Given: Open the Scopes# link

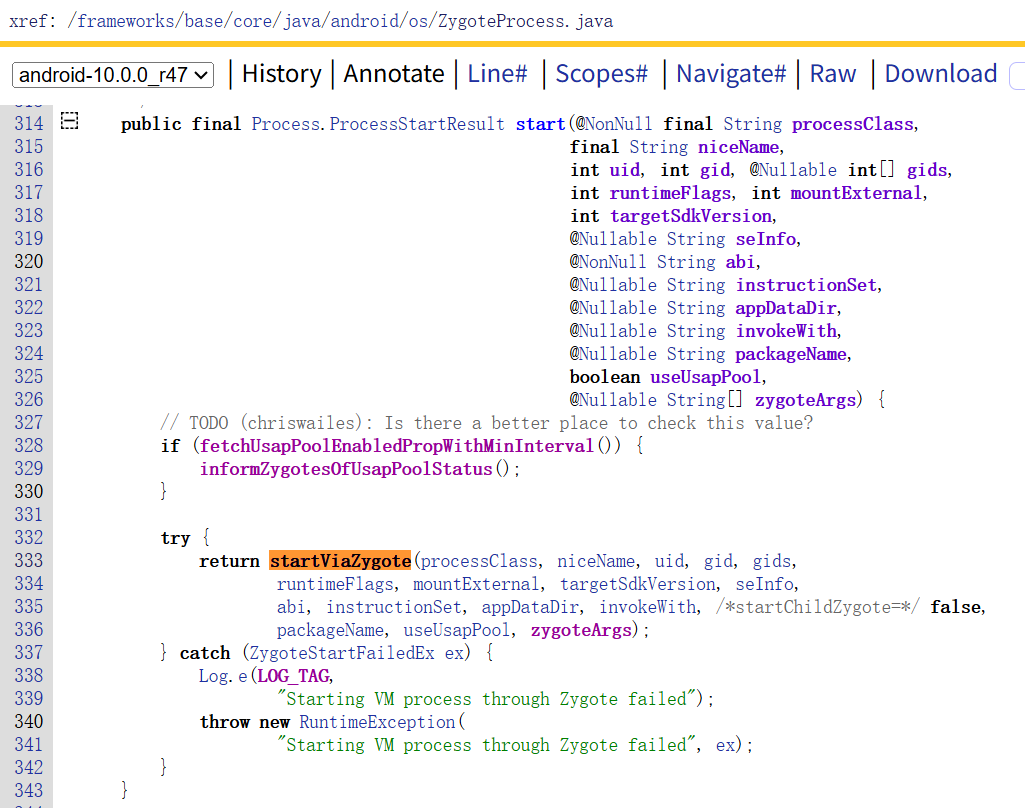Looking at the screenshot, I should [x=601, y=74].
